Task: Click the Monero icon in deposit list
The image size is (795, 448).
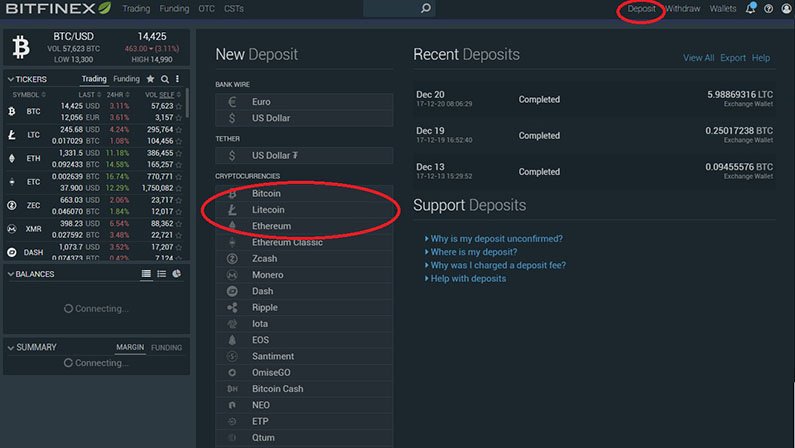Action: click(x=232, y=275)
